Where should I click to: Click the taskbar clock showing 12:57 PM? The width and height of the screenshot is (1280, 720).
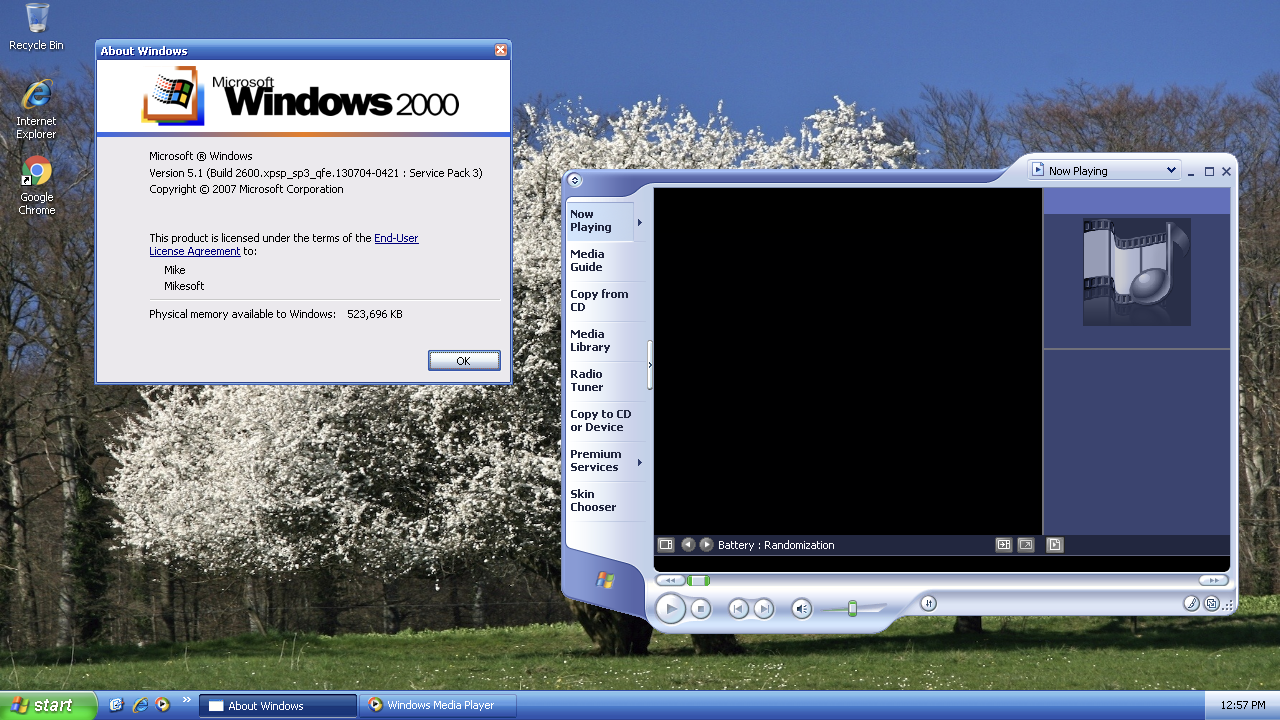(x=1243, y=706)
